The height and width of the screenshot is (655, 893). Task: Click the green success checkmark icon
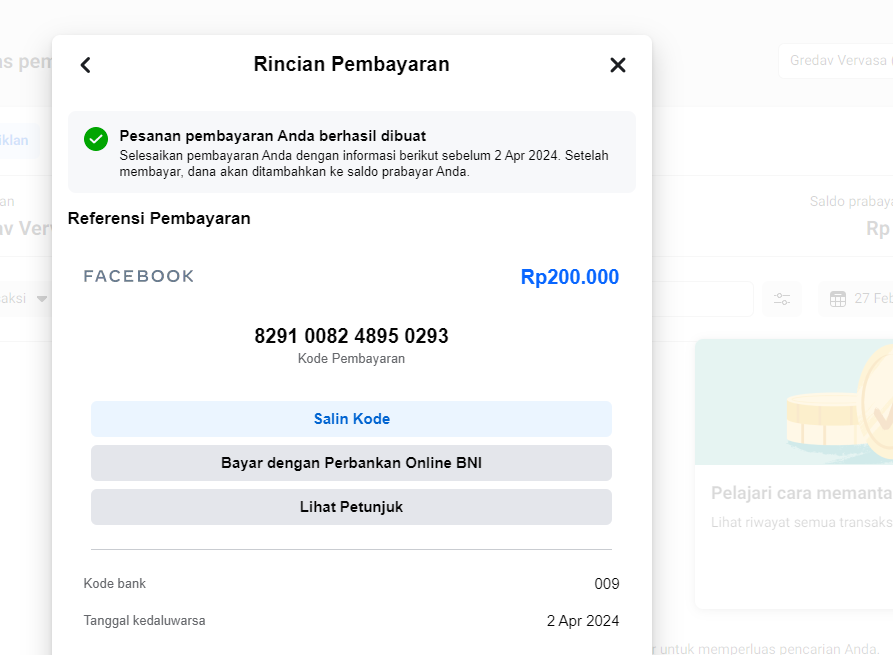click(96, 139)
